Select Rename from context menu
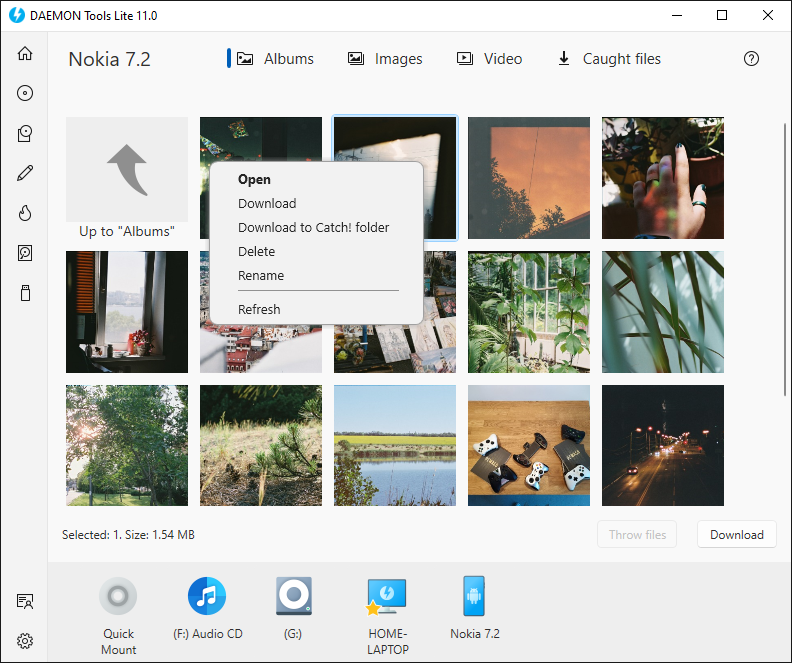 [261, 275]
